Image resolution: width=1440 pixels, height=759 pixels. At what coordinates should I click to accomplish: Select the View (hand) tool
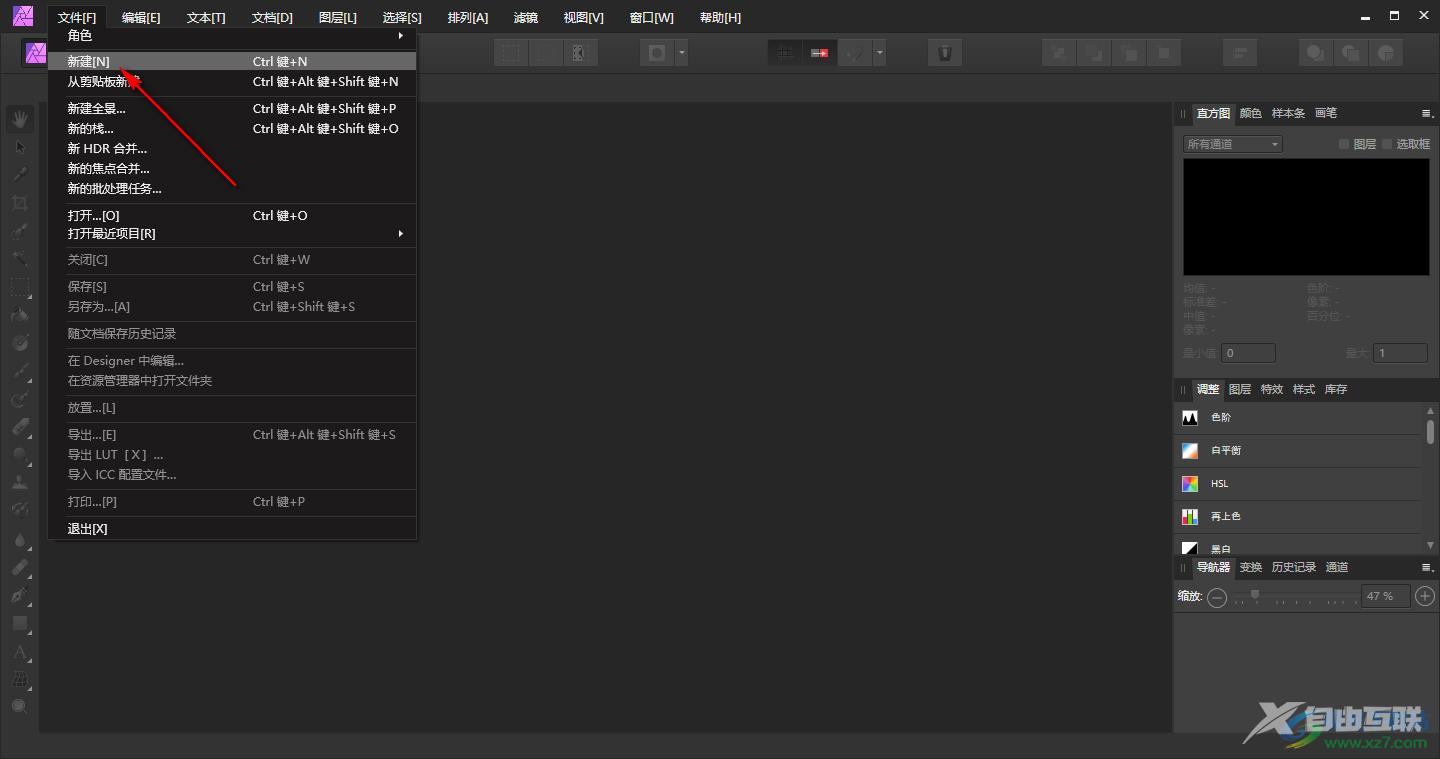point(20,119)
